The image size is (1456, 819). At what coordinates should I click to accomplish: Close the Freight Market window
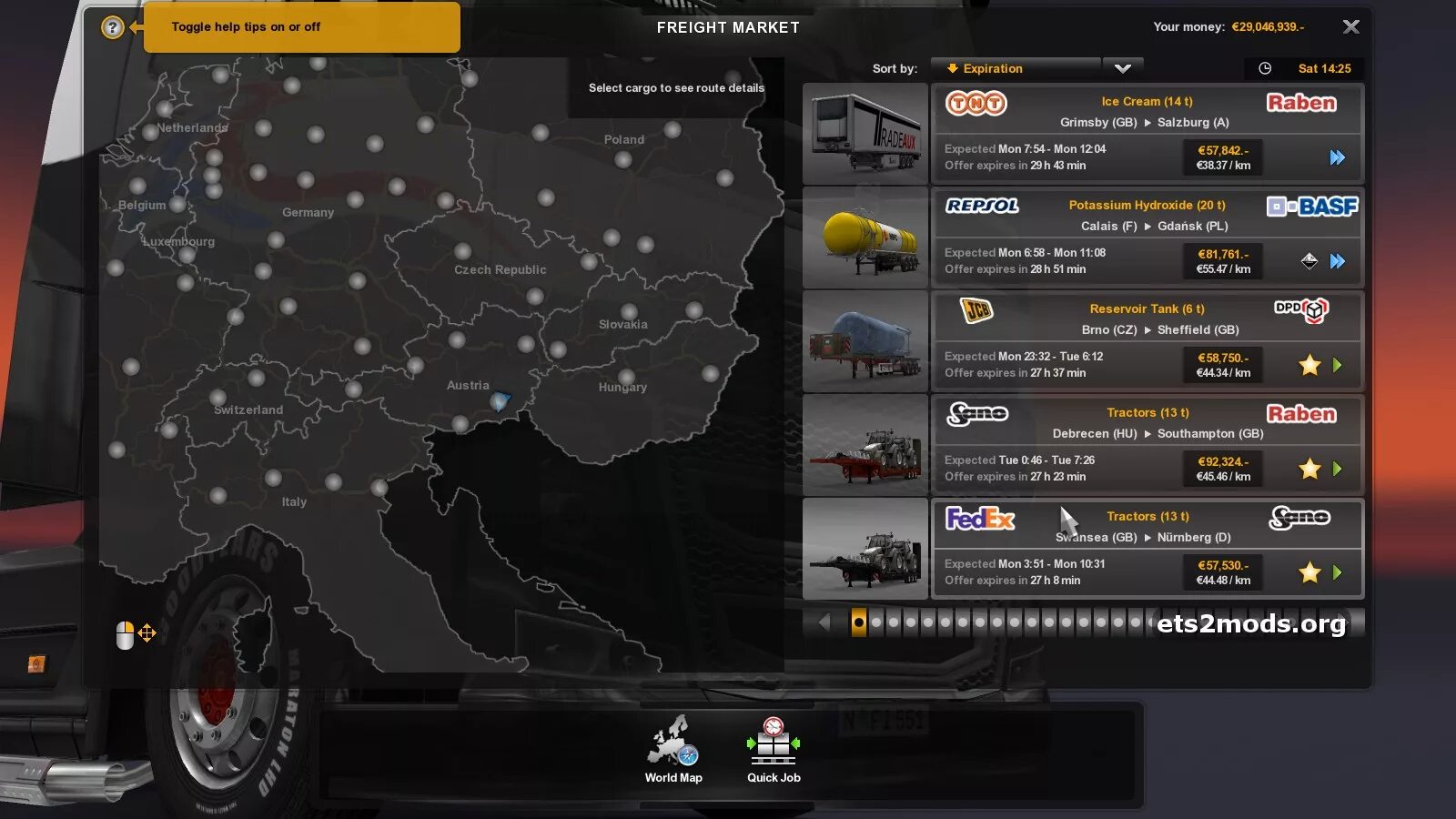tap(1351, 26)
